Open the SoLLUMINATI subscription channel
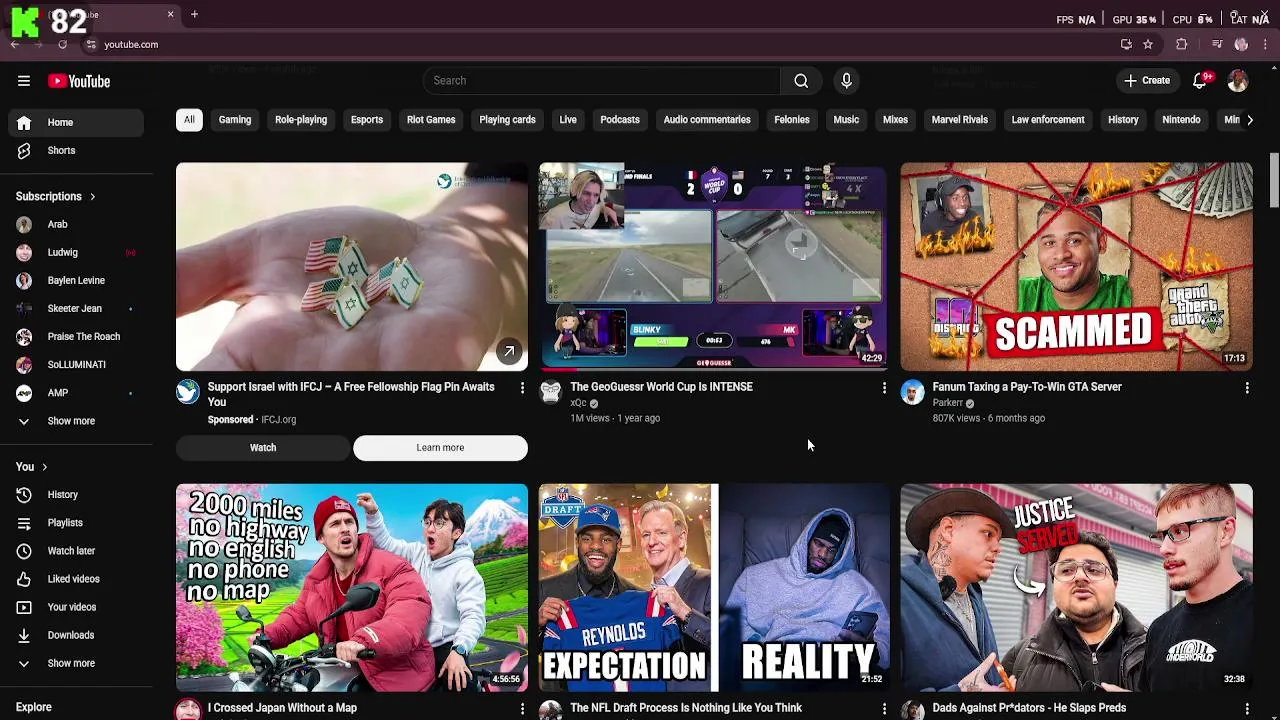The width and height of the screenshot is (1280, 720). [76, 365]
